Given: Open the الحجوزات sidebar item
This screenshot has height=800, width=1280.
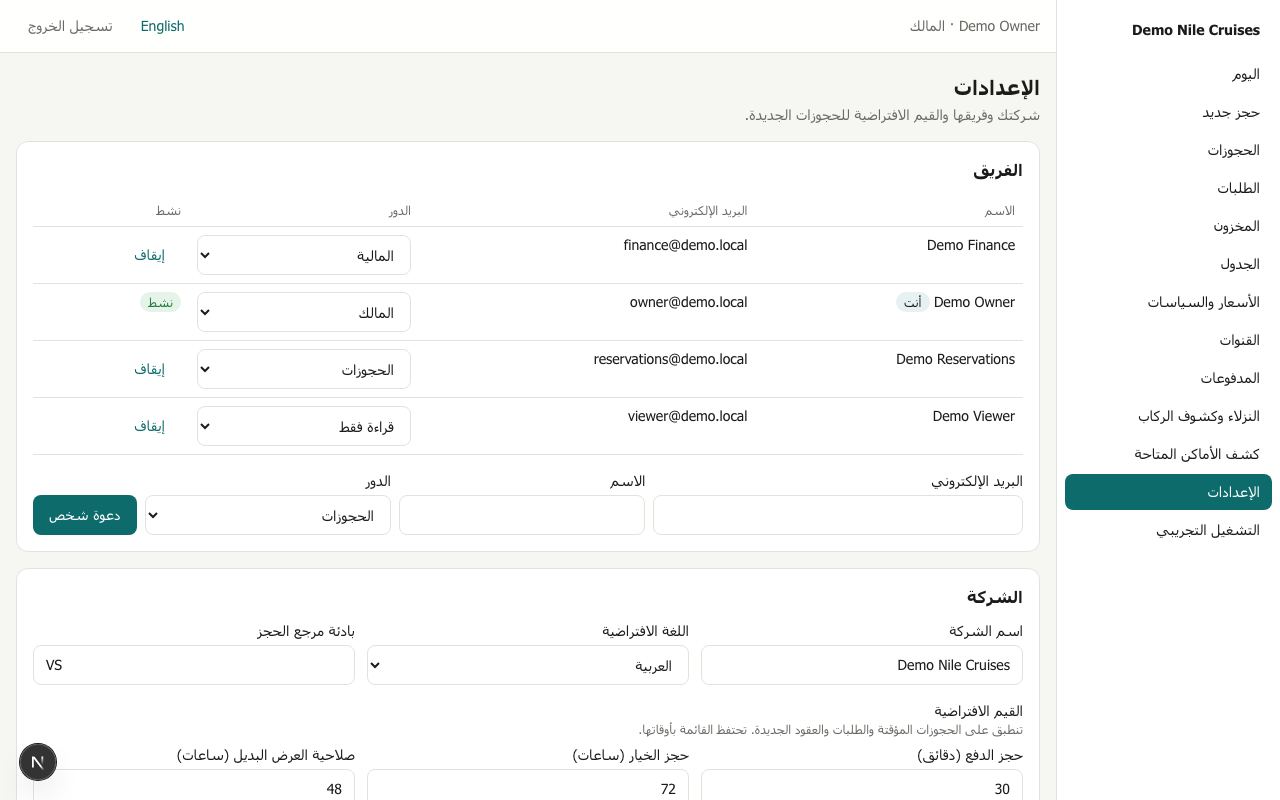Looking at the screenshot, I should (1168, 150).
